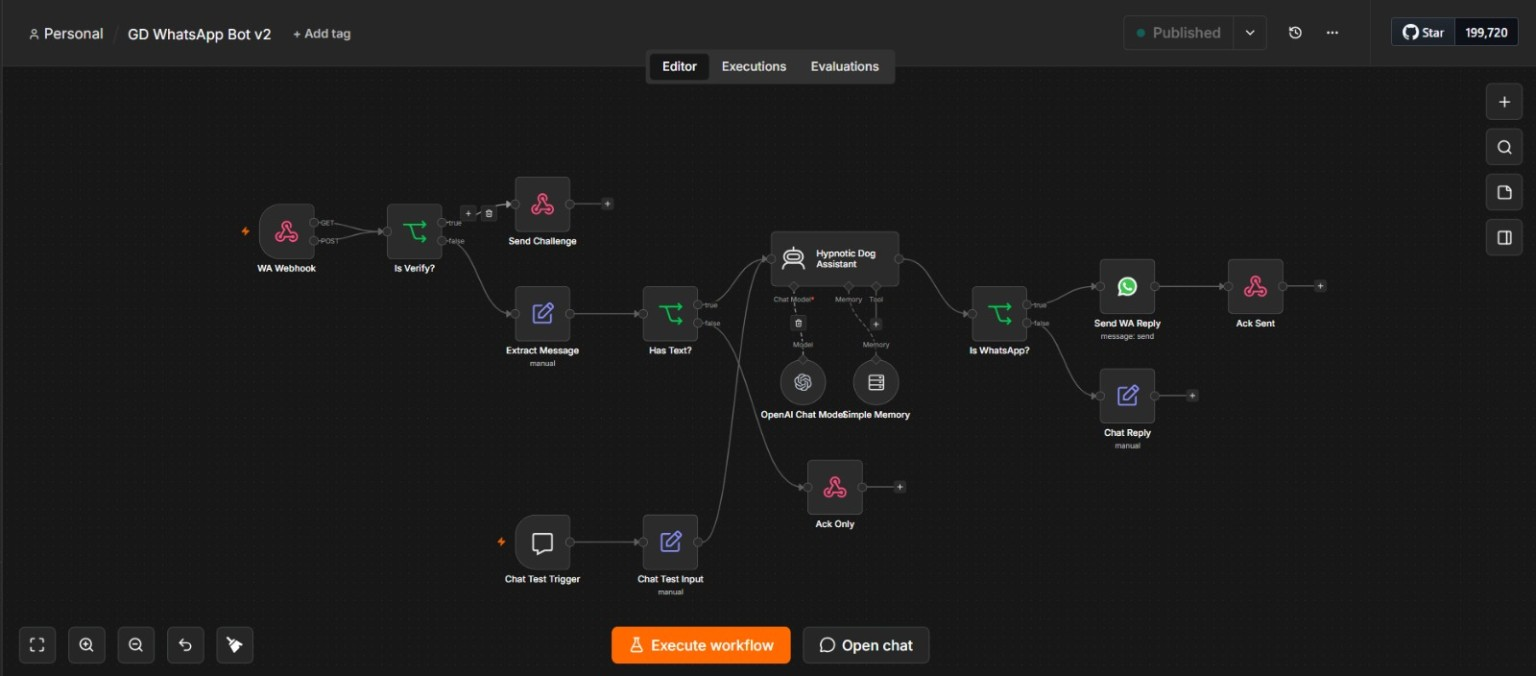The width and height of the screenshot is (1536, 676).
Task: Click the WA Webhook POST output connector
Action: coord(313,240)
